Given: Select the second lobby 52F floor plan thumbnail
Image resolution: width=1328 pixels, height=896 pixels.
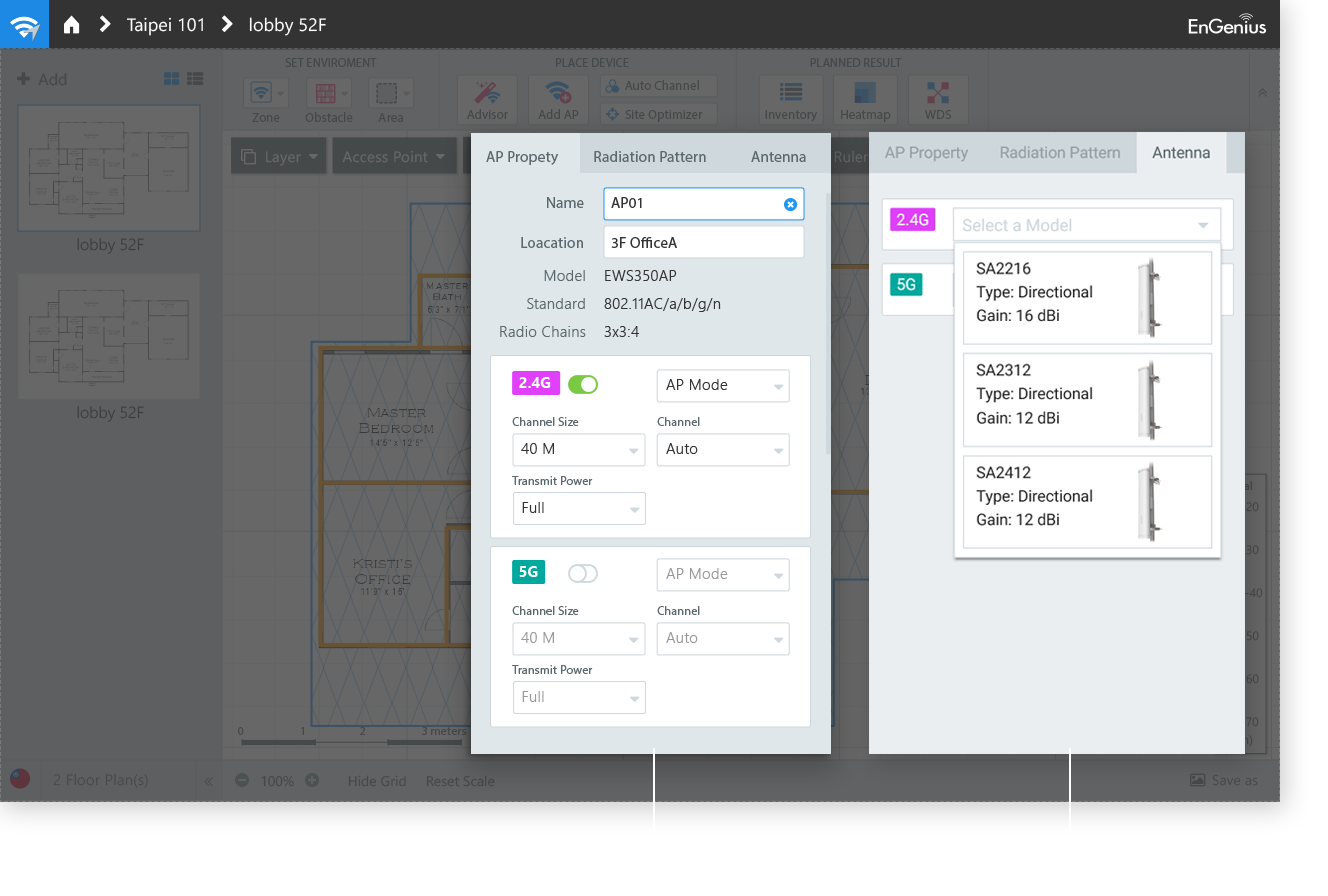Looking at the screenshot, I should (110, 337).
